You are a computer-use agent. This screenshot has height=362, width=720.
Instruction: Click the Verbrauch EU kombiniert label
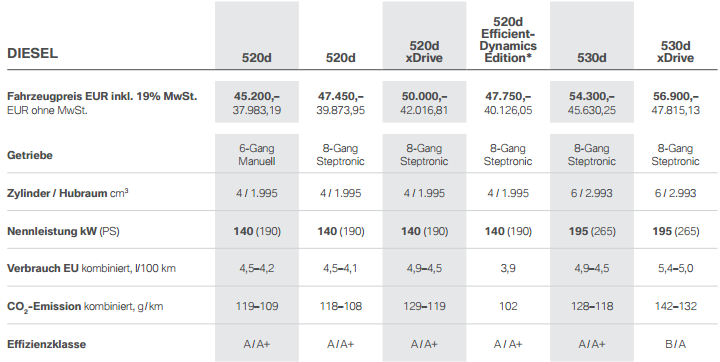point(91,268)
